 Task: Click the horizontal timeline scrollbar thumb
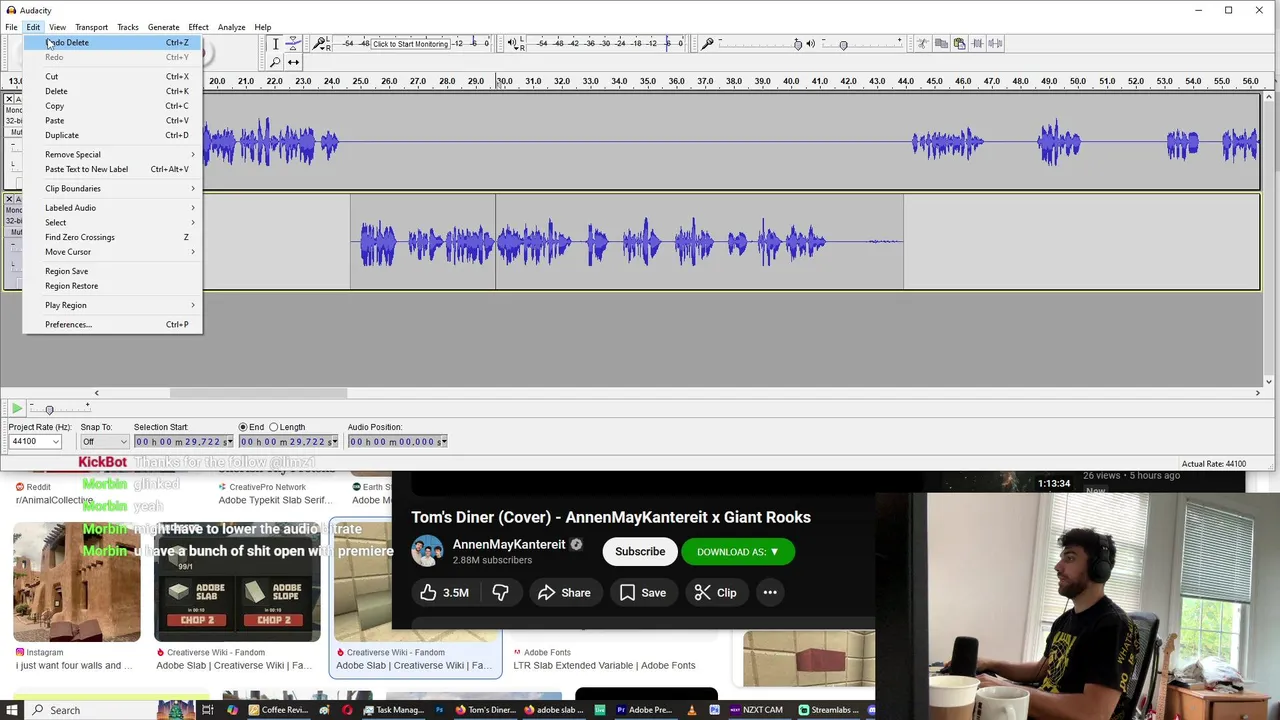point(259,393)
